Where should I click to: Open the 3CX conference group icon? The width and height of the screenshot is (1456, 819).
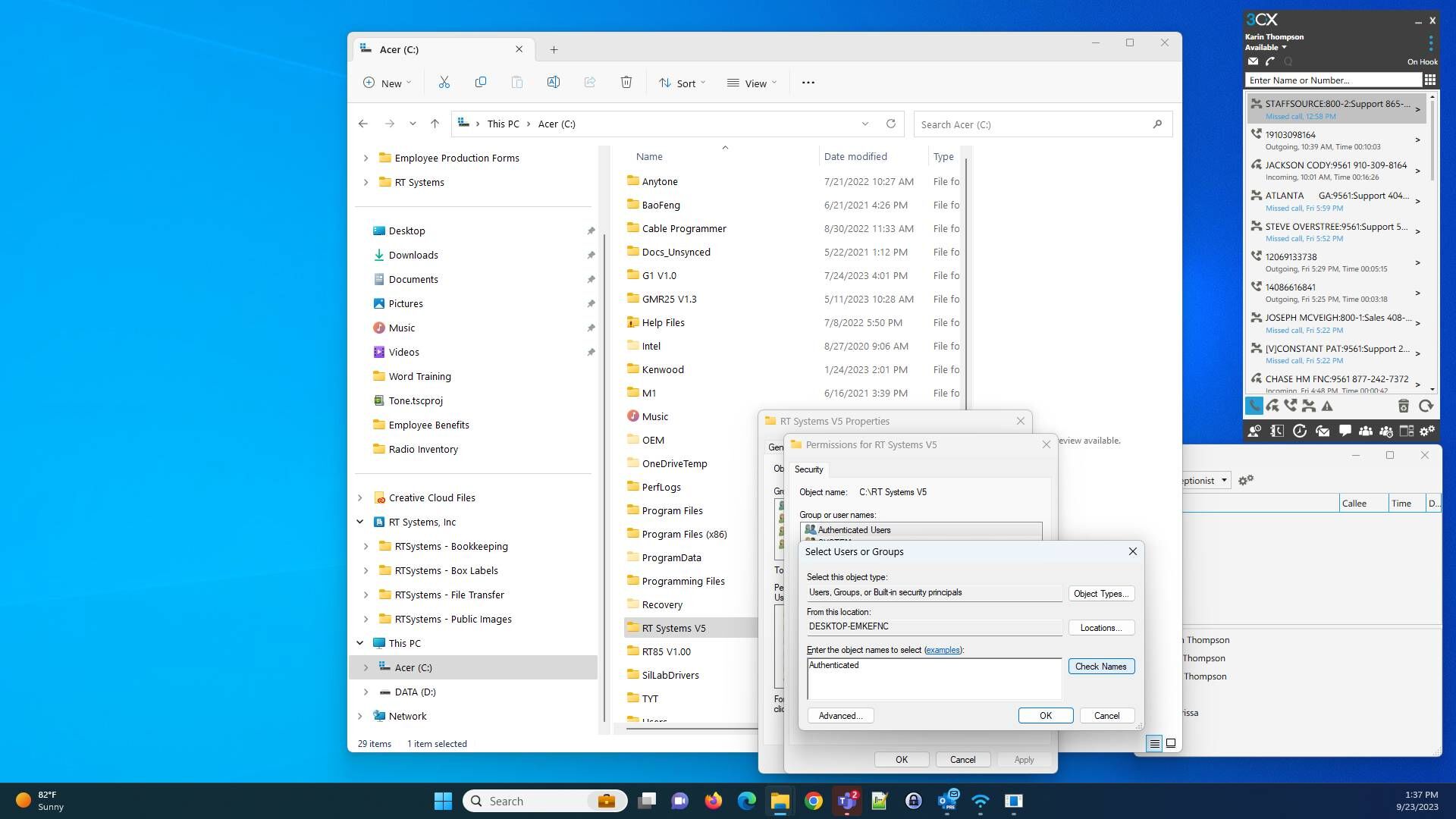tap(1366, 431)
